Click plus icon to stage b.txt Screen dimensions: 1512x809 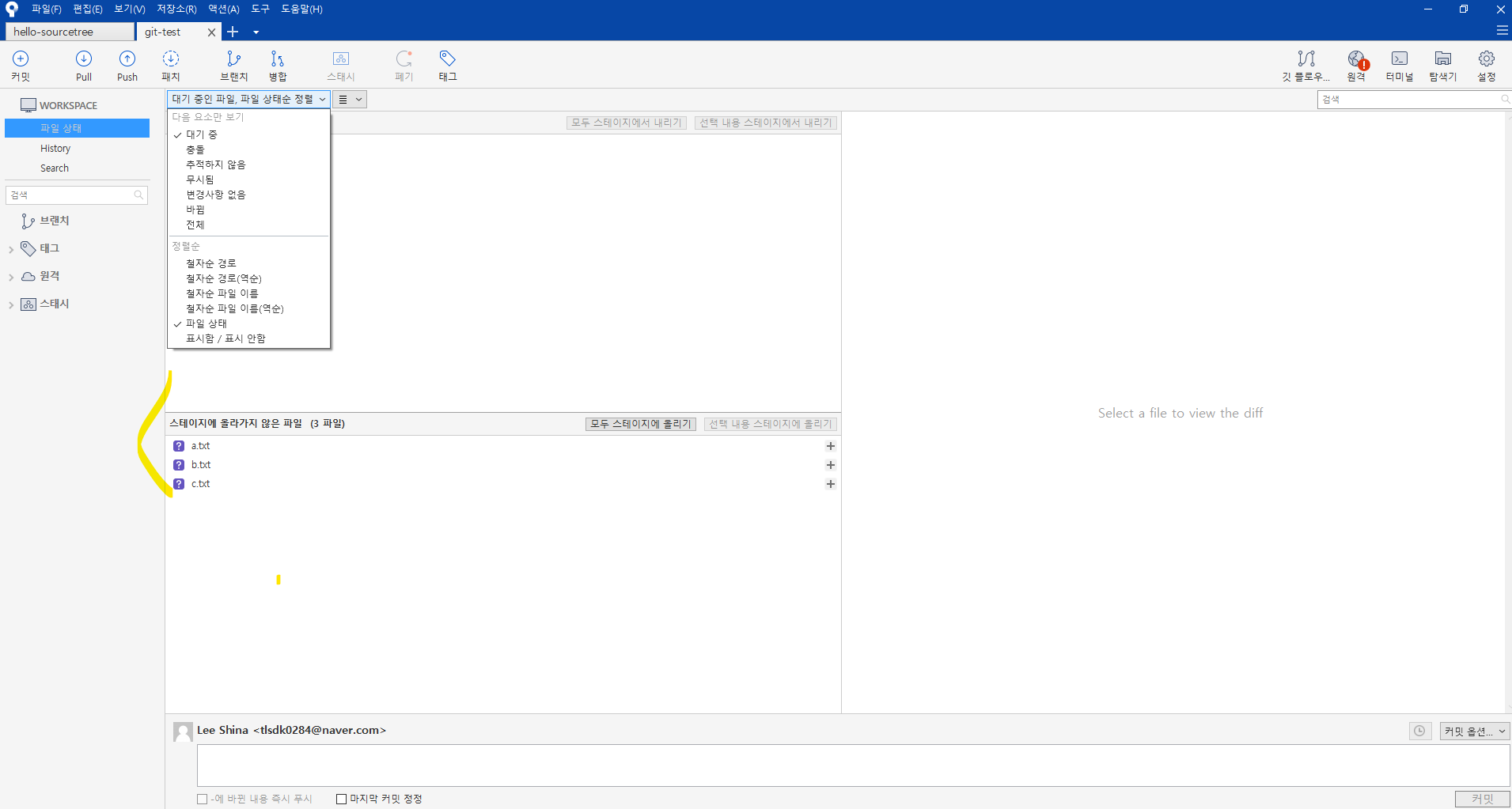tap(831, 465)
